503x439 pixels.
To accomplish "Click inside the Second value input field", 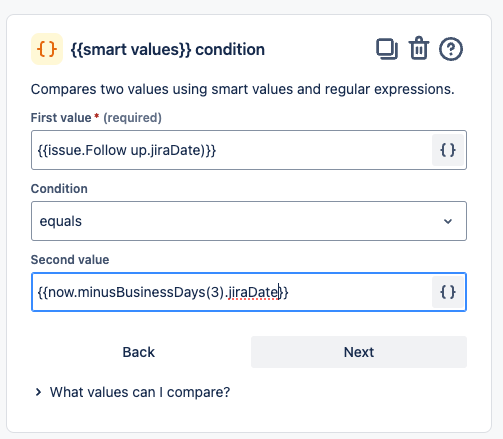I will point(231,292).
